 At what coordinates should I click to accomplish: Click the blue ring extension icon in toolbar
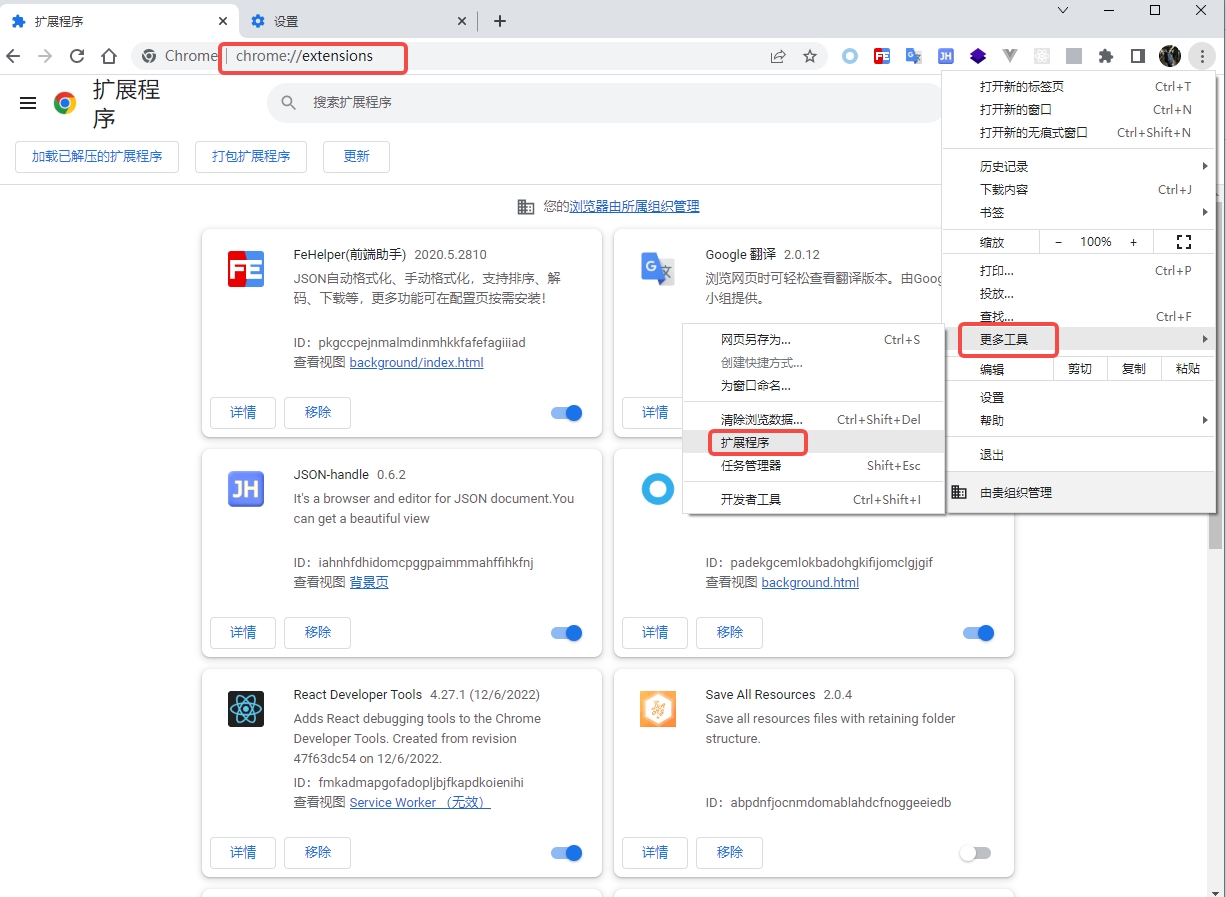850,56
